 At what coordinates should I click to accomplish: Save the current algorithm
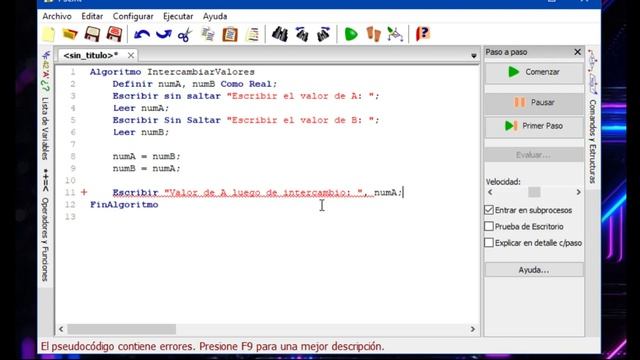point(92,34)
